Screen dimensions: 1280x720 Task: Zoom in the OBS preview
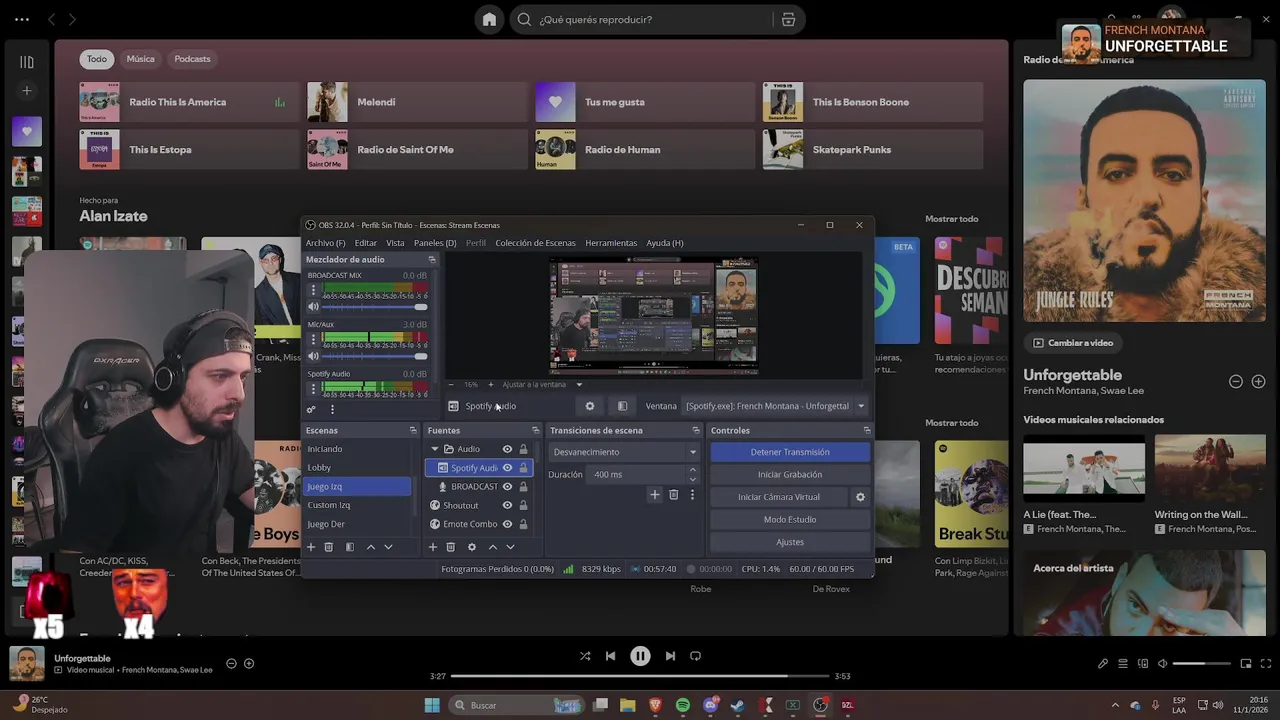490,384
